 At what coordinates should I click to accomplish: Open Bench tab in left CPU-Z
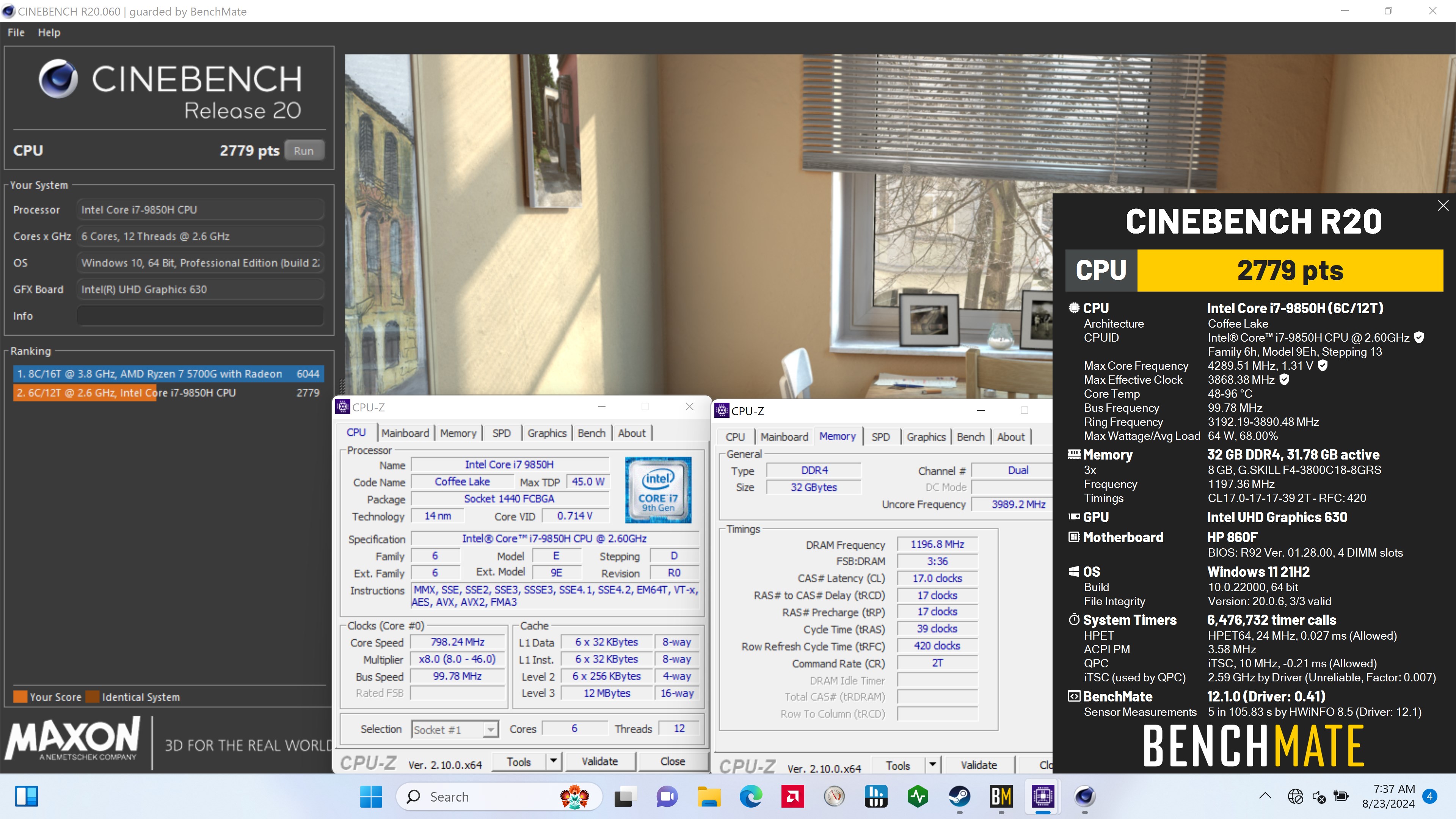point(592,433)
